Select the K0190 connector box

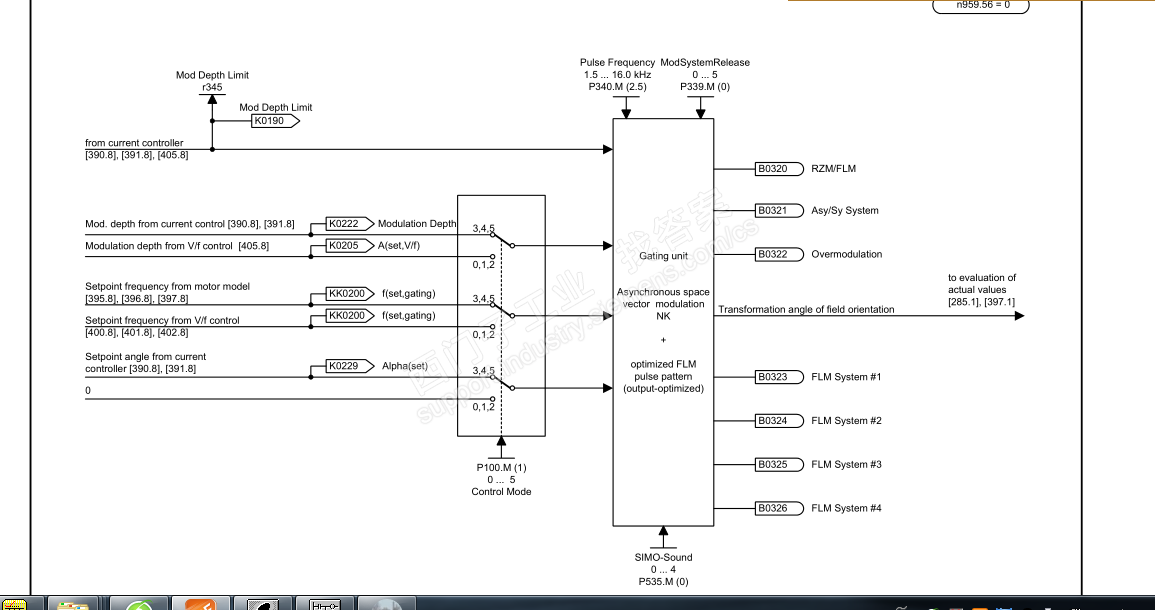[275, 121]
